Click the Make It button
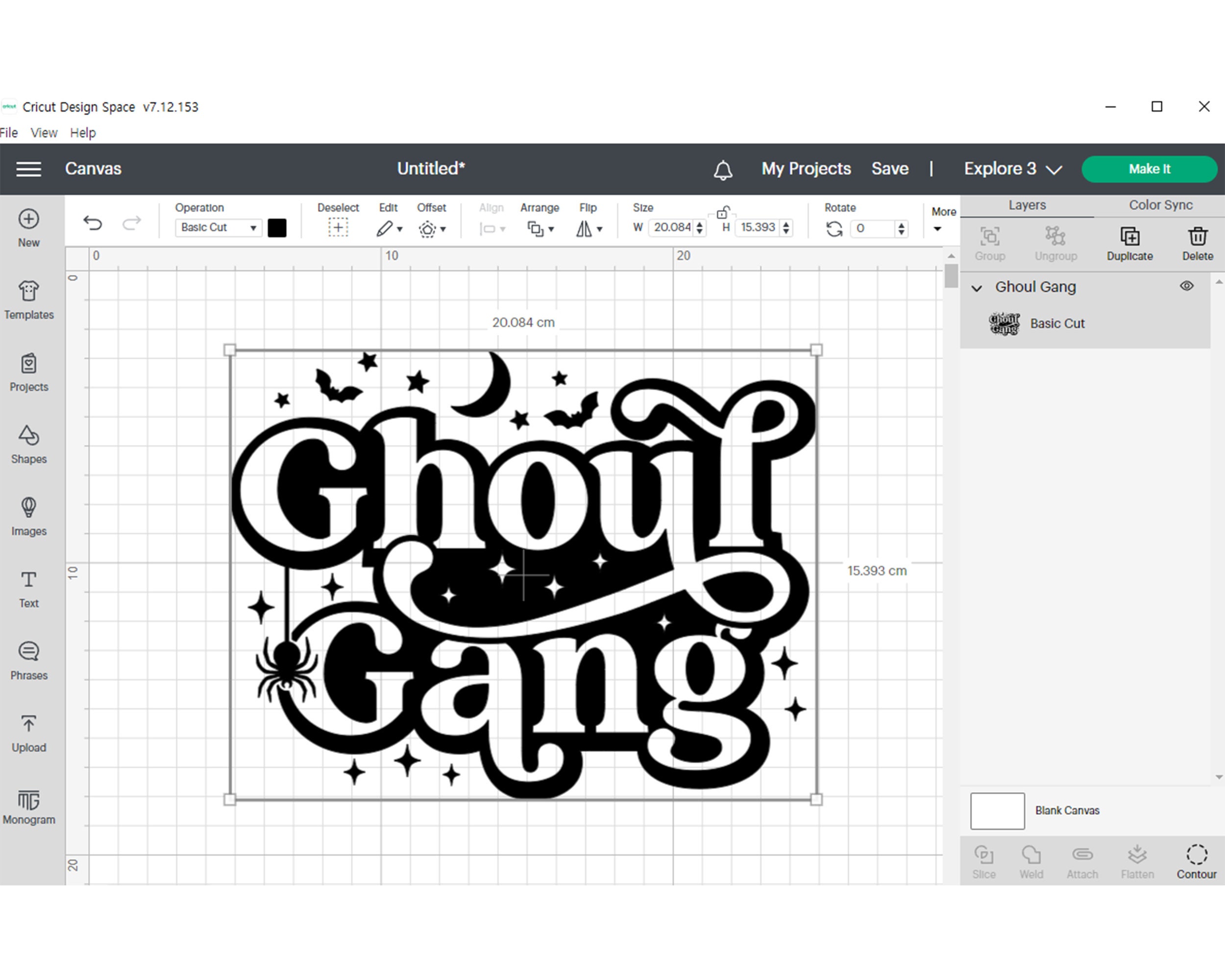Viewport: 1225px width, 980px height. tap(1149, 169)
